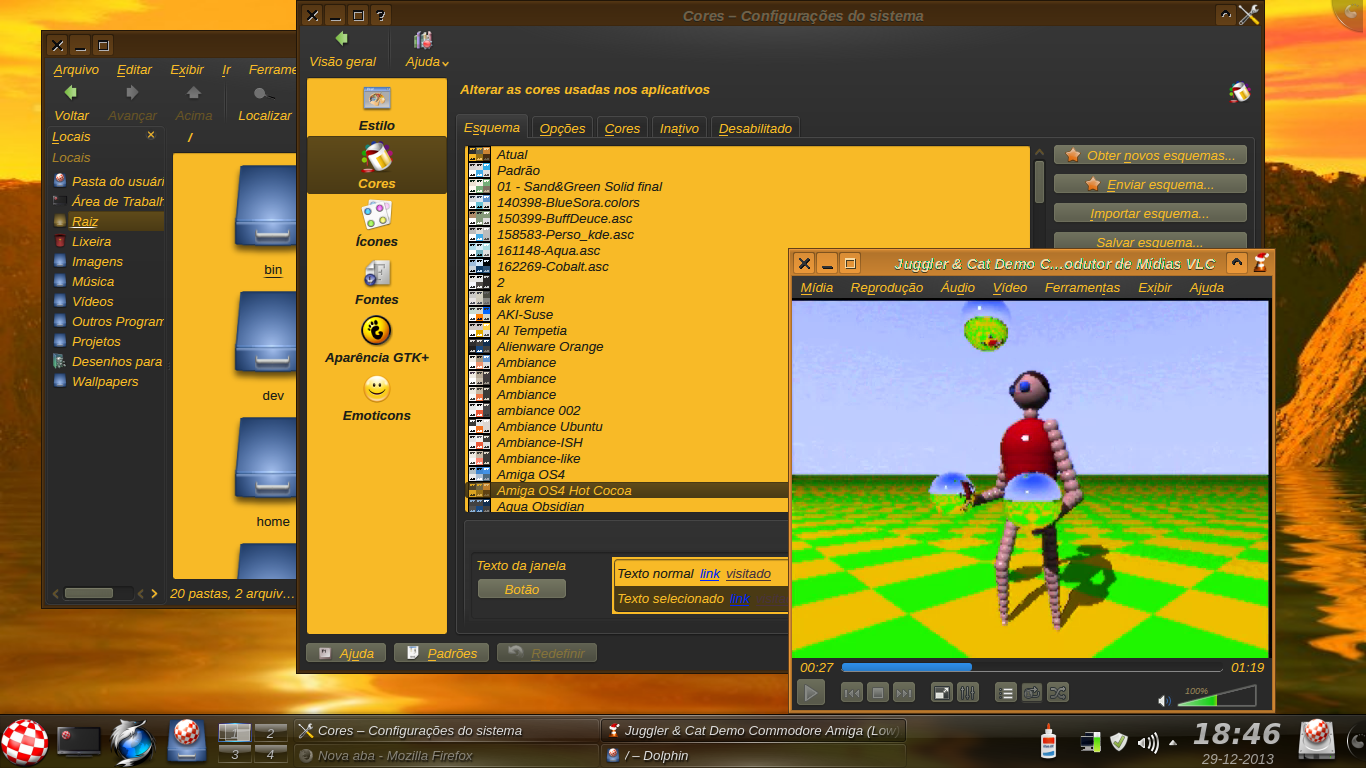Click Enviar esquema button
The height and width of the screenshot is (768, 1366).
point(1150,184)
